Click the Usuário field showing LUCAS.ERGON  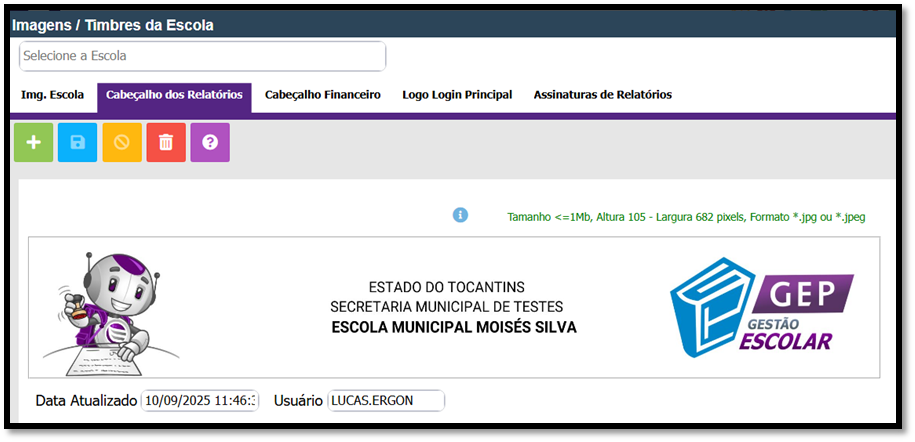(386, 401)
